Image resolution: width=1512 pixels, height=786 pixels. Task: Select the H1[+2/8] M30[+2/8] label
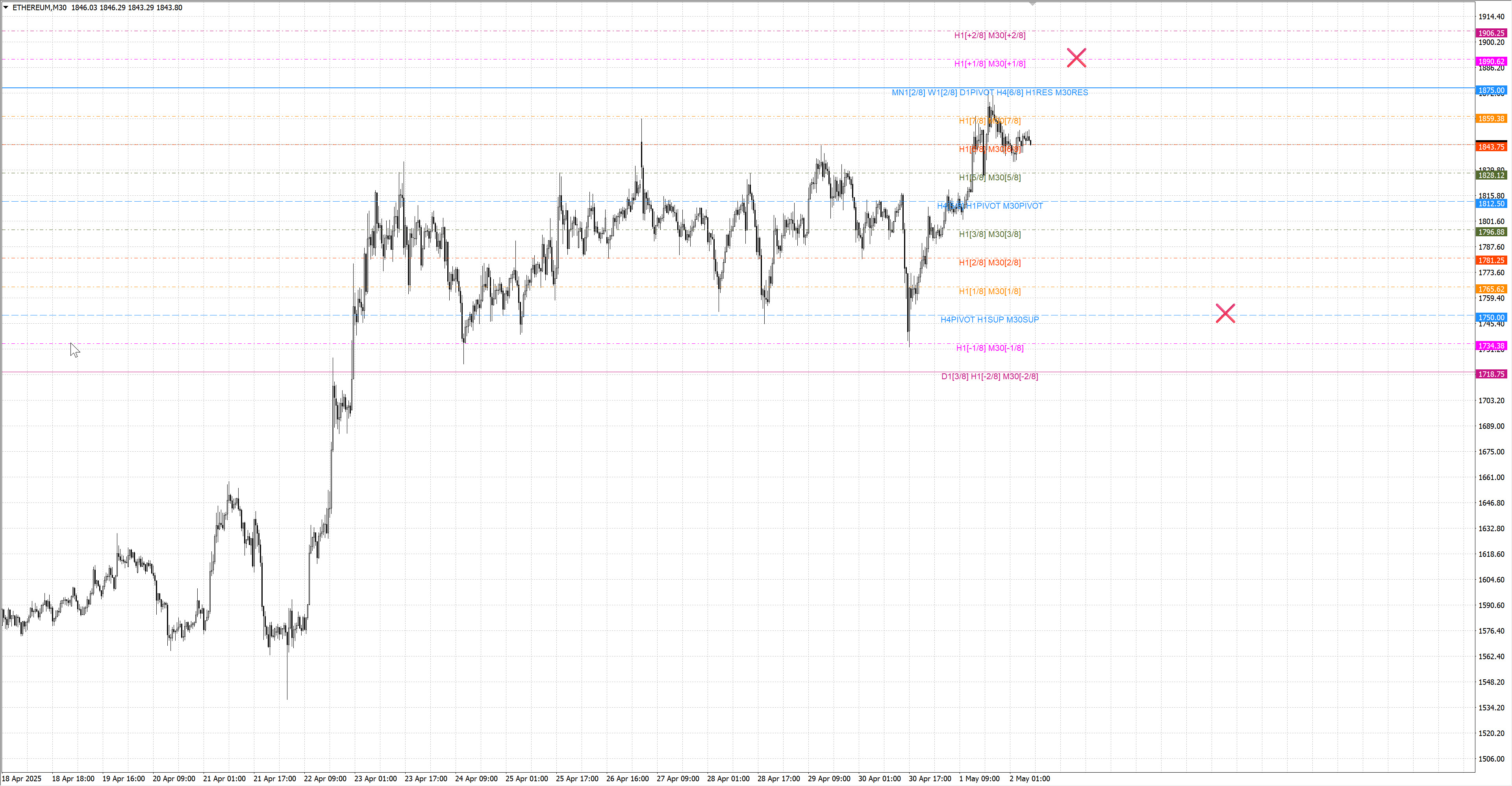[989, 35]
